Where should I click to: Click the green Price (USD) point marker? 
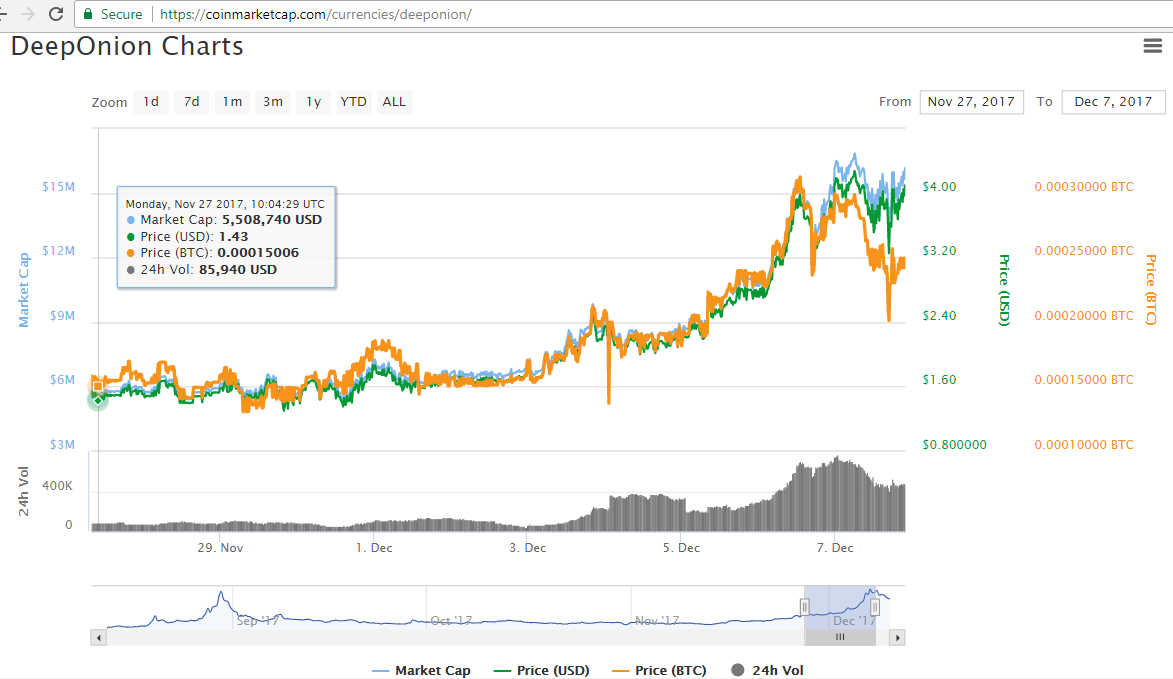[98, 400]
